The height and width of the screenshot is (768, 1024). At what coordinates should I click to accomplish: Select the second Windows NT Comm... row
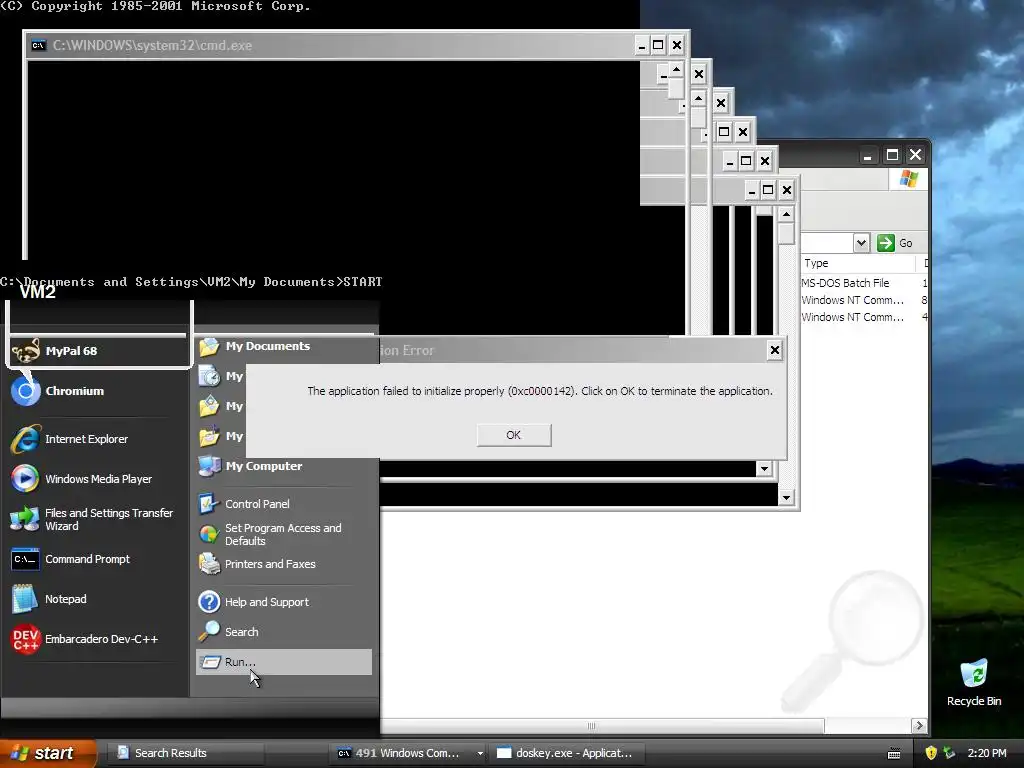pyautogui.click(x=862, y=317)
